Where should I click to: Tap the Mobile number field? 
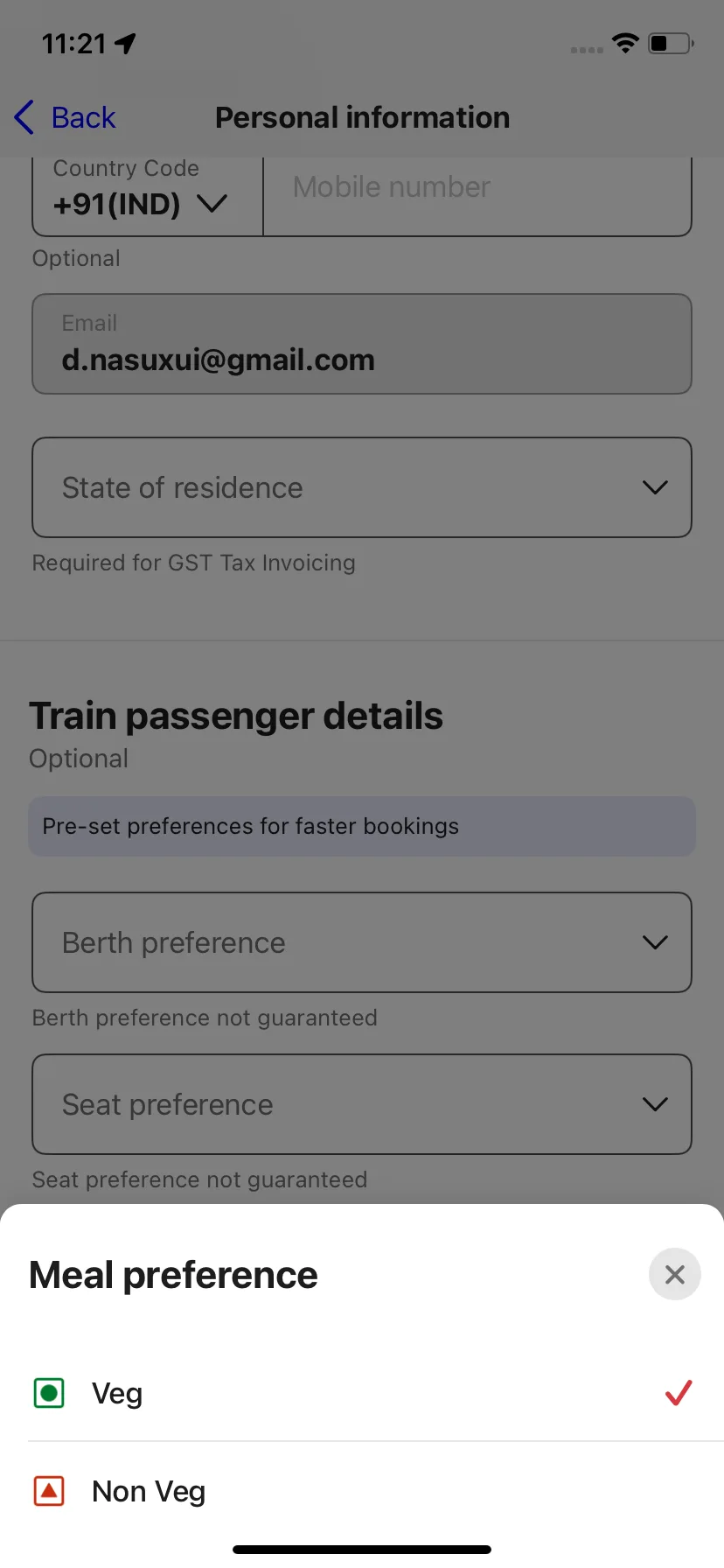pyautogui.click(x=477, y=197)
